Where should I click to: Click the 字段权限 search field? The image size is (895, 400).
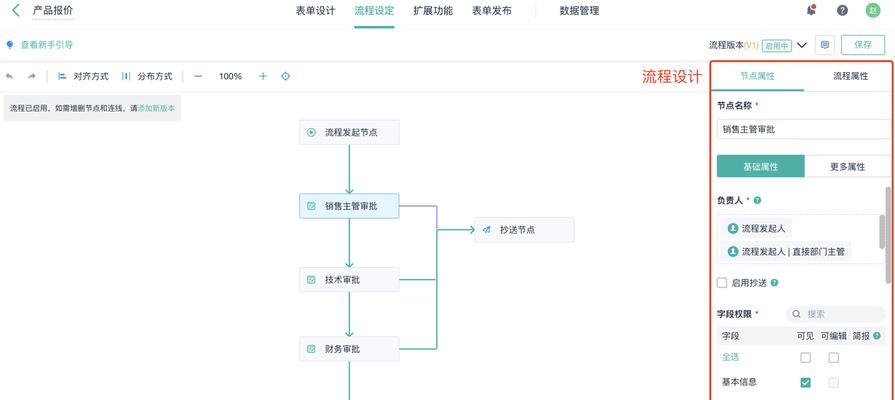coord(835,314)
